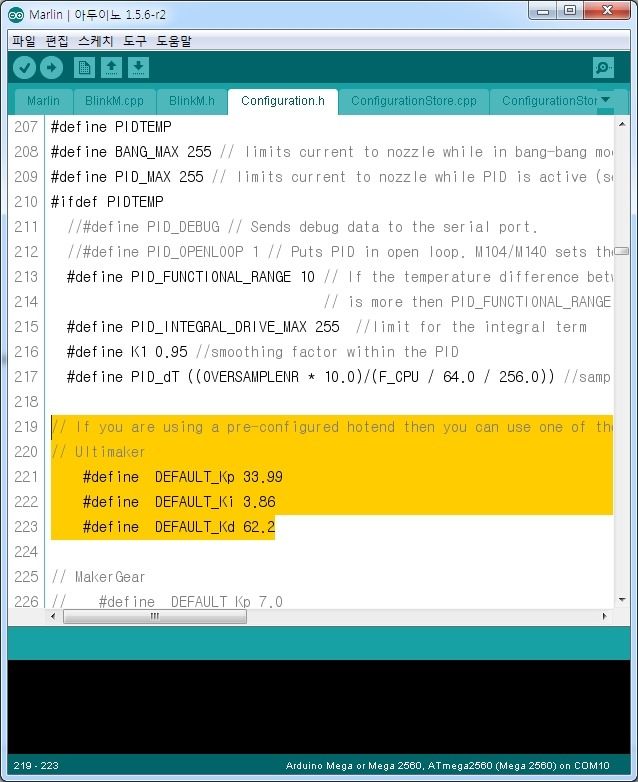Click the Verify checkmark icon
The image size is (638, 782).
click(24, 68)
